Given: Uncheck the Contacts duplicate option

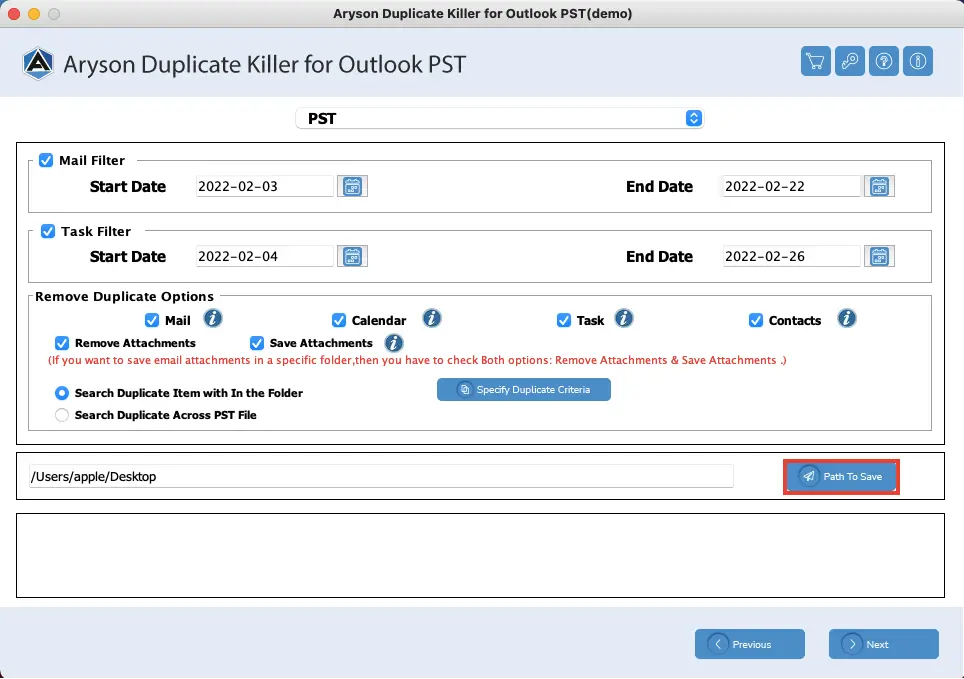Looking at the screenshot, I should 756,320.
